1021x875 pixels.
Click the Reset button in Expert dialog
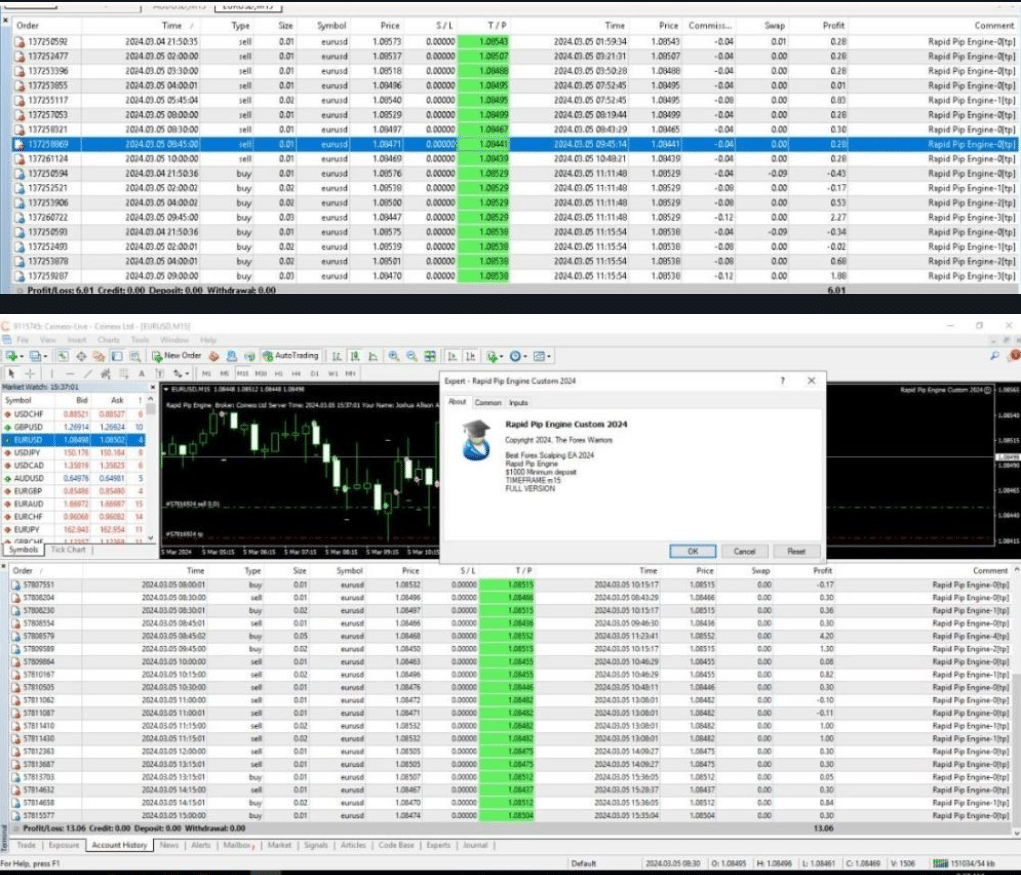click(796, 551)
